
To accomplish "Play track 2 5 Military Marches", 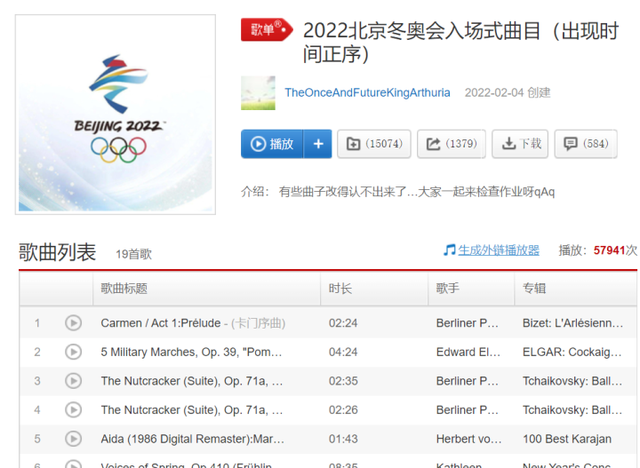I will (73, 352).
